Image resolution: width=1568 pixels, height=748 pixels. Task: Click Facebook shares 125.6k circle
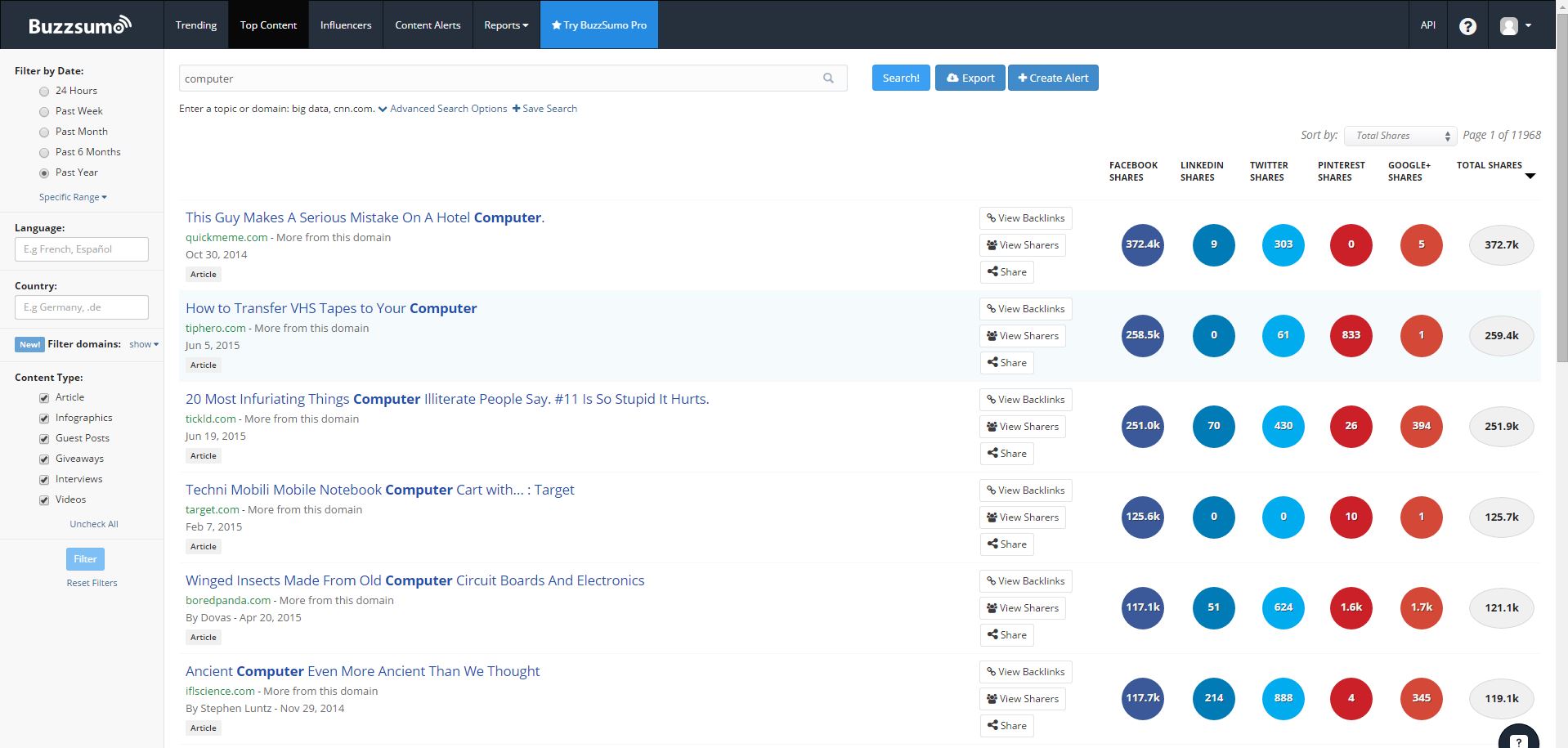coord(1142,517)
